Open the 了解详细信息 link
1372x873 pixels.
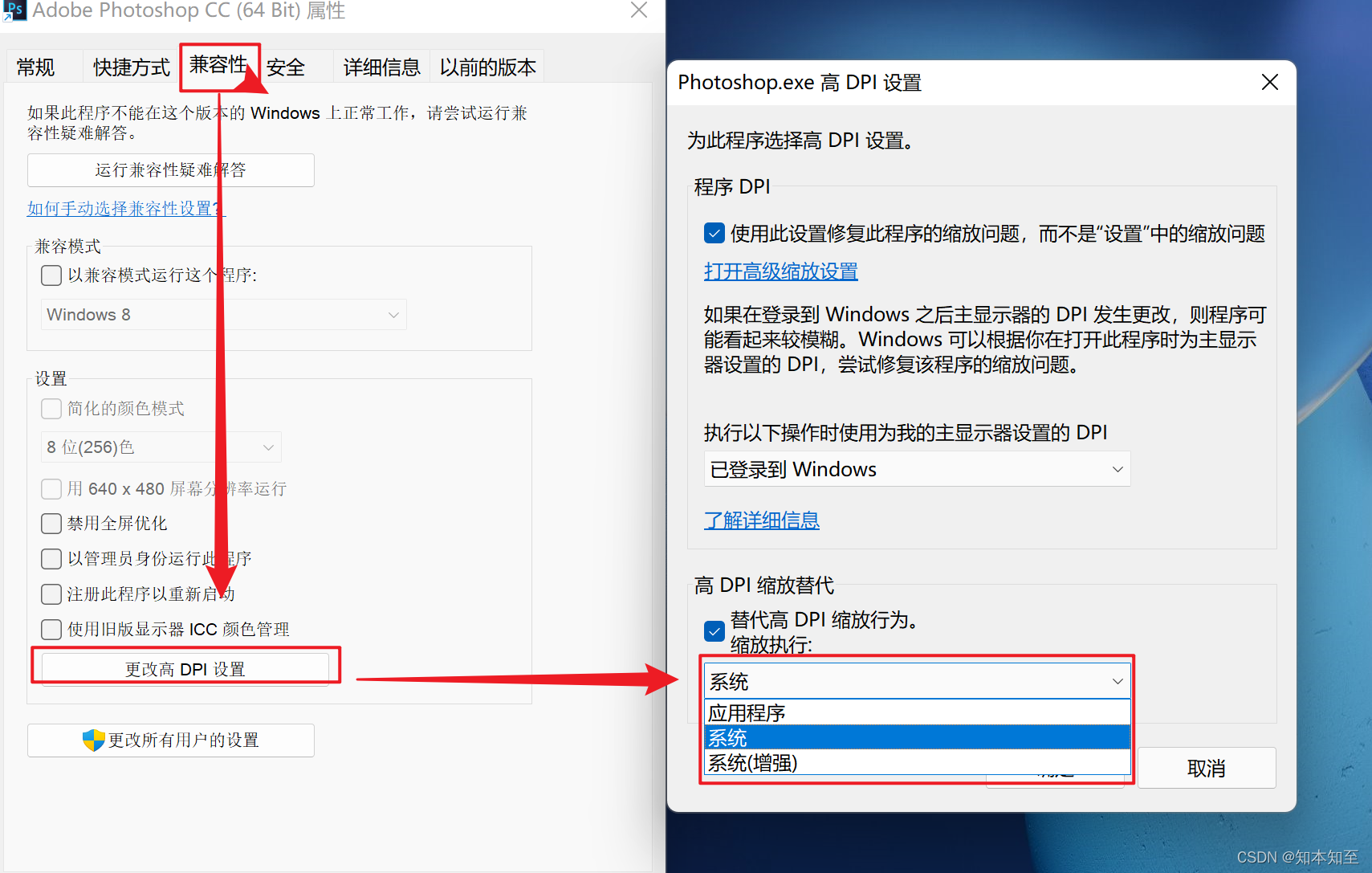point(762,520)
